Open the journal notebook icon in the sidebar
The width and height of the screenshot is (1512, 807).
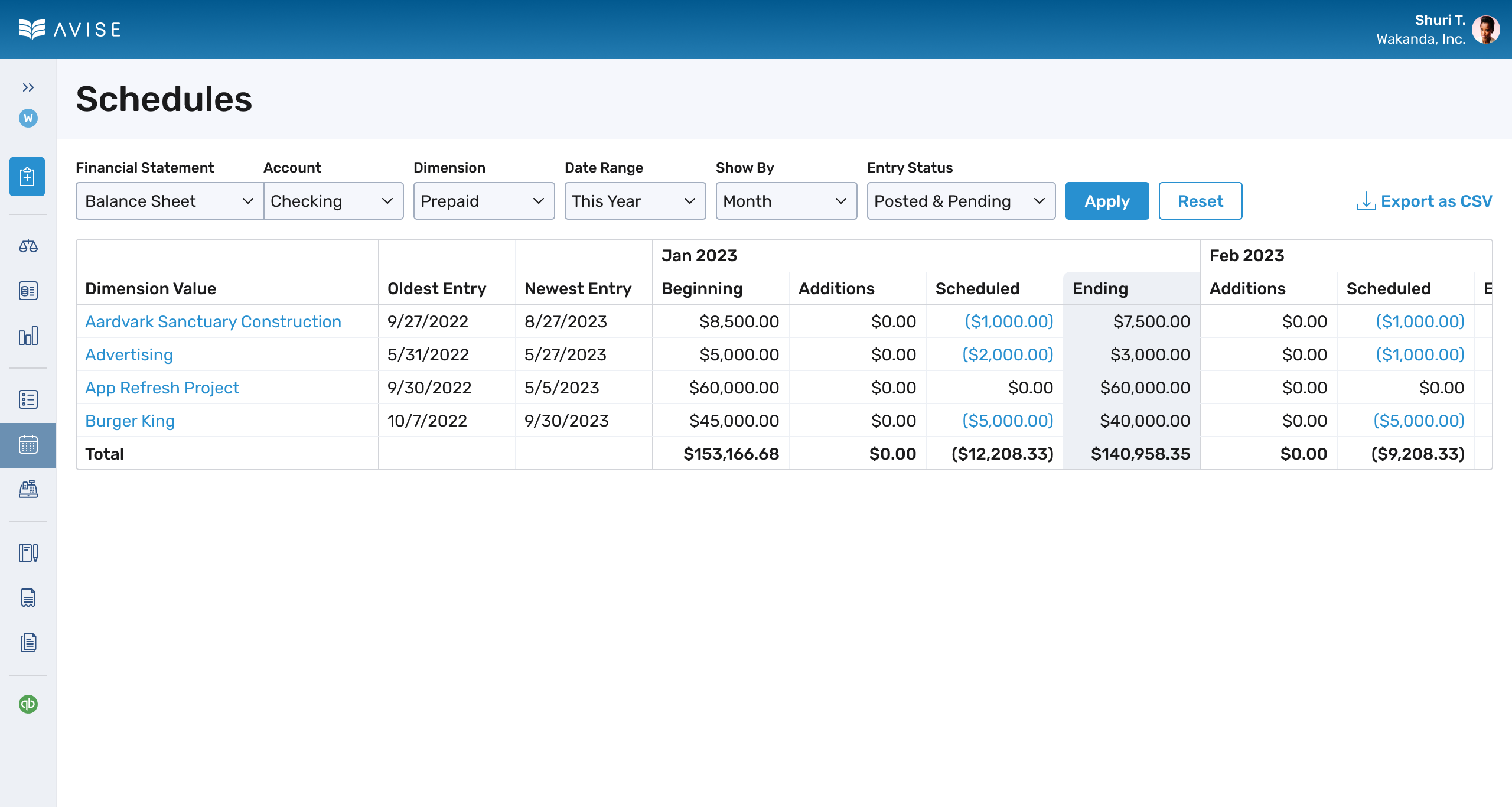pos(27,554)
